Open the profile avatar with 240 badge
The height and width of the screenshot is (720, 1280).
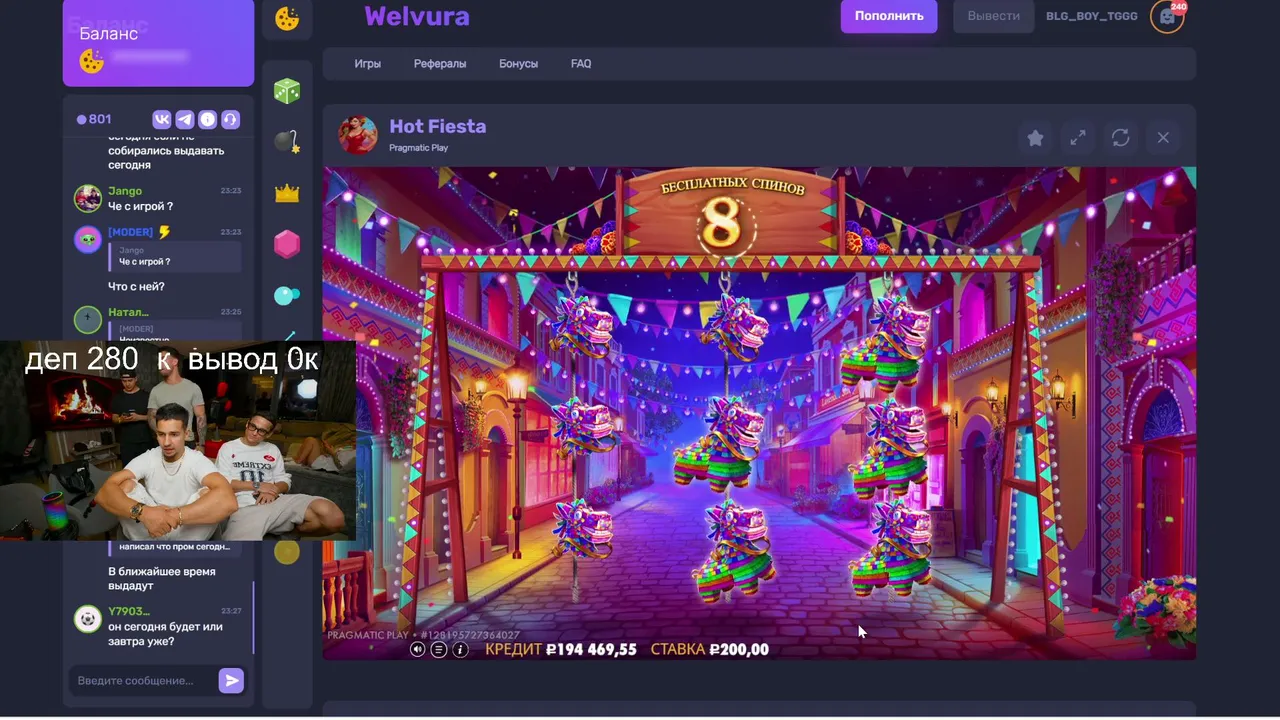[x=1168, y=17]
